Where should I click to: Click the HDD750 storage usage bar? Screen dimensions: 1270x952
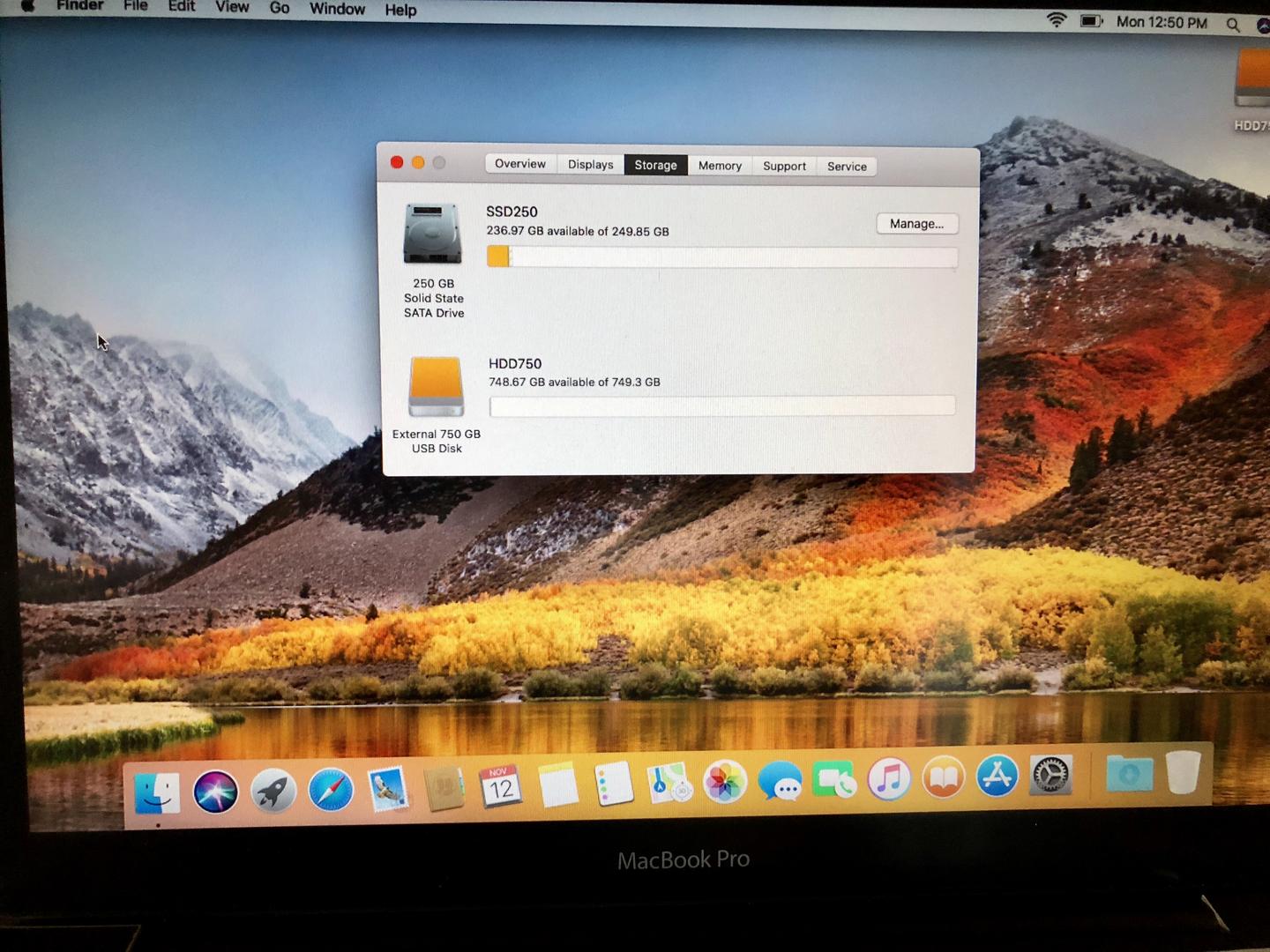coord(722,405)
